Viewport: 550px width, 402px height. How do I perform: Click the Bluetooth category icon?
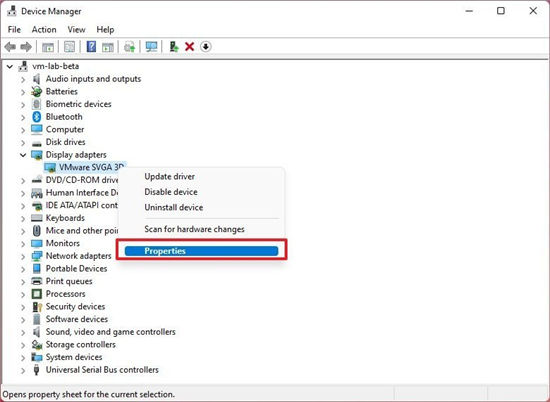(x=36, y=116)
